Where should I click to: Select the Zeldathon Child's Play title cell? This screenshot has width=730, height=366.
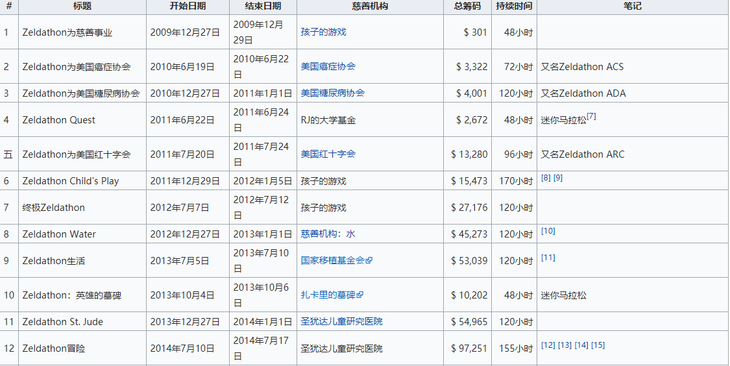(82, 181)
